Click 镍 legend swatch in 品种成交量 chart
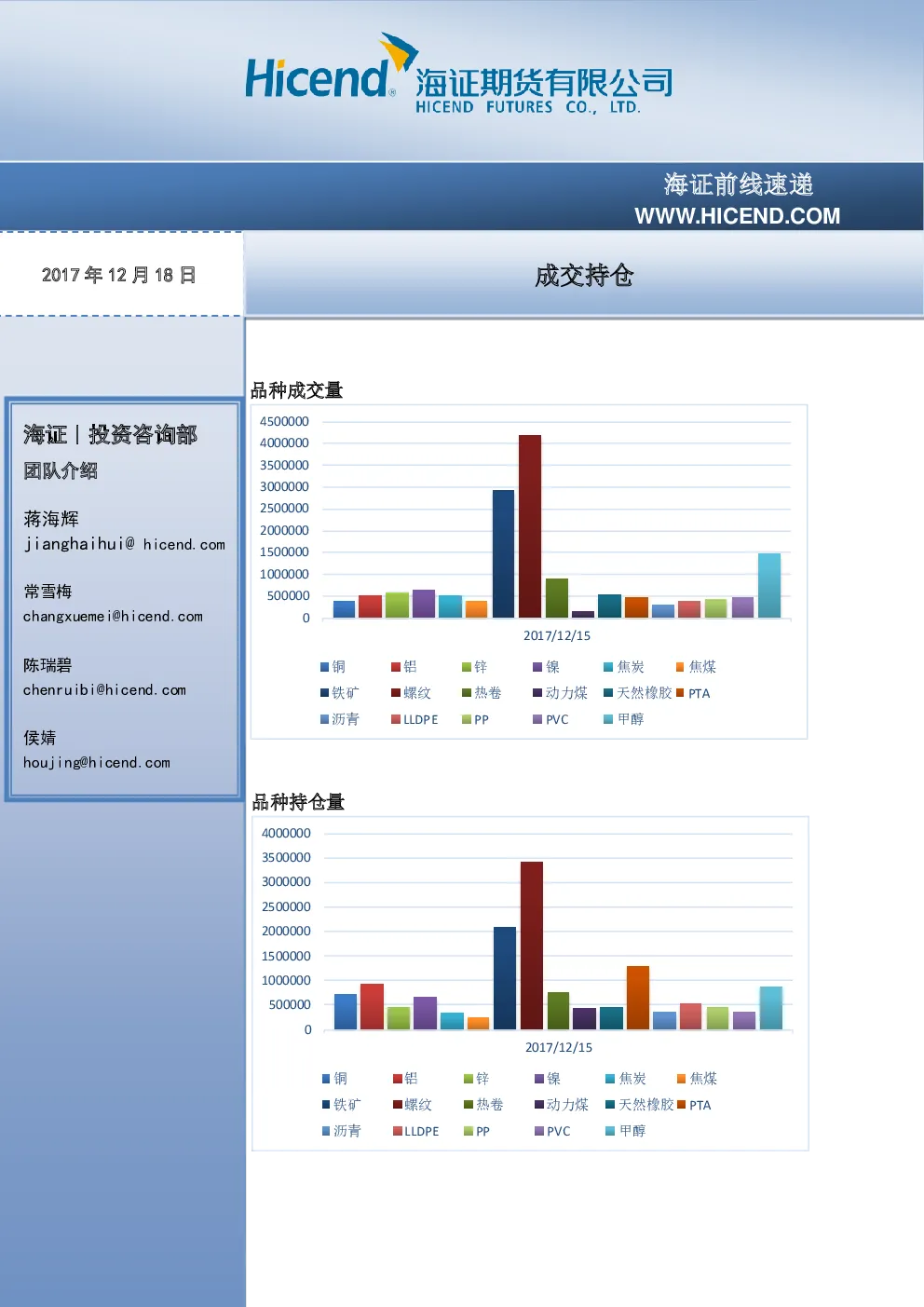Image resolution: width=924 pixels, height=1307 pixels. click(537, 667)
